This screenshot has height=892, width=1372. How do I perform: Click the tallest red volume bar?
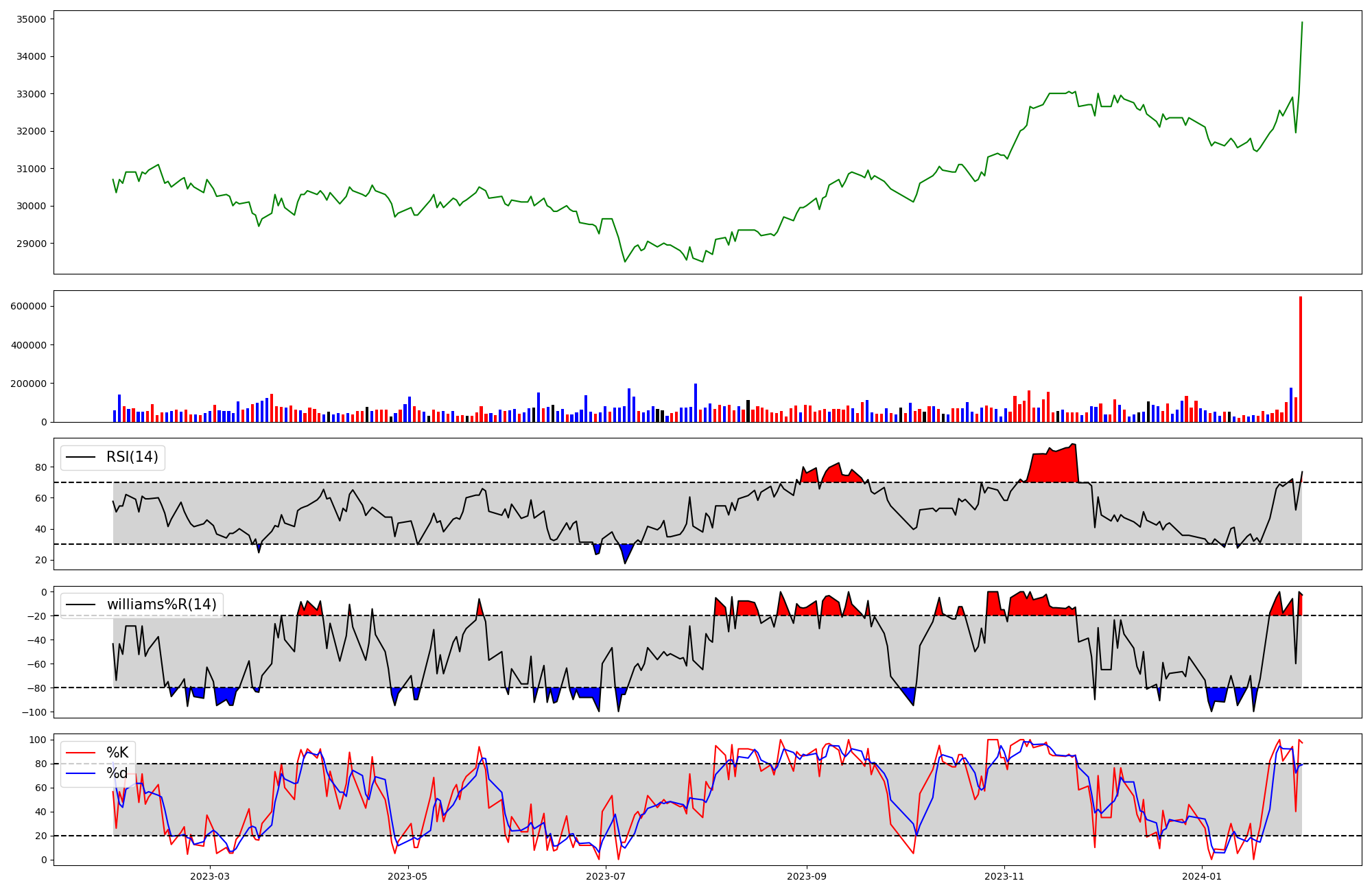tap(1300, 360)
